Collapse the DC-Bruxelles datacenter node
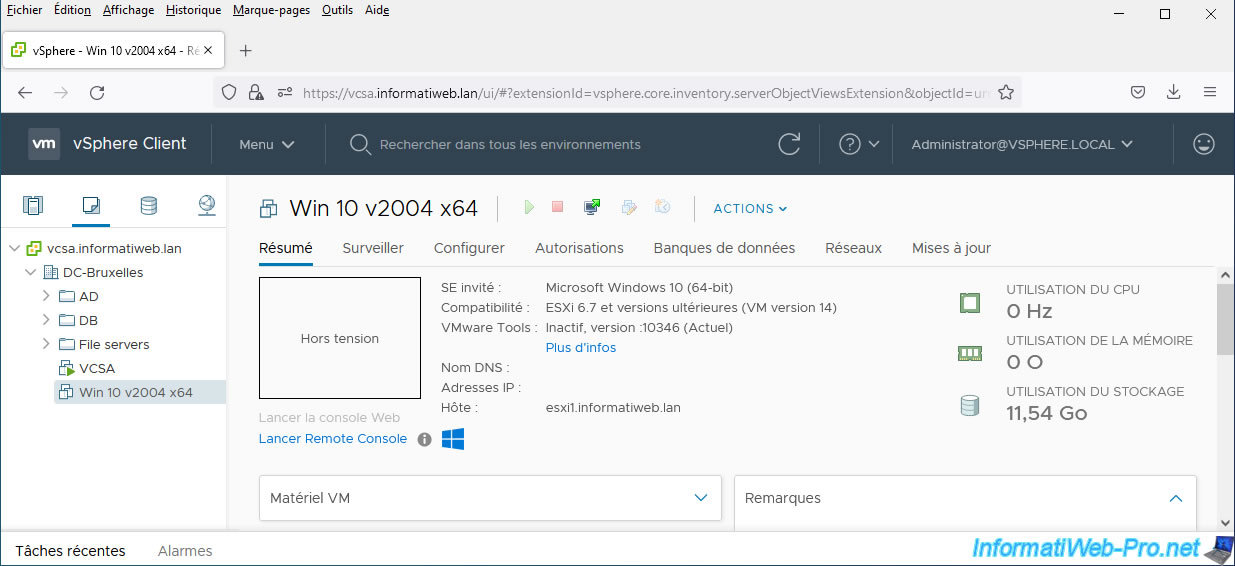Viewport: 1235px width, 566px height. tap(31, 272)
